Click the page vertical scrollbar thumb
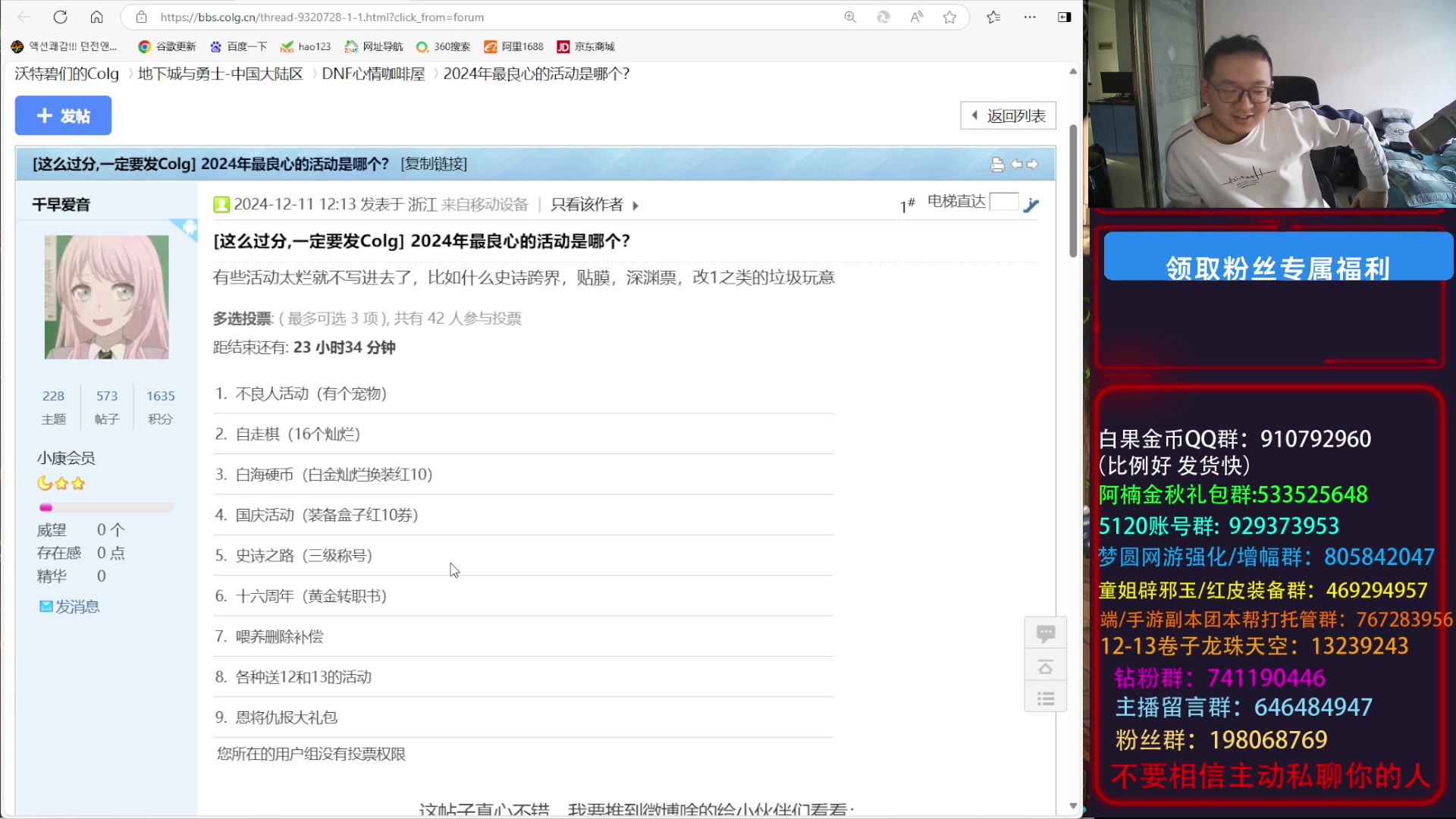The height and width of the screenshot is (819, 1456). 1073,191
